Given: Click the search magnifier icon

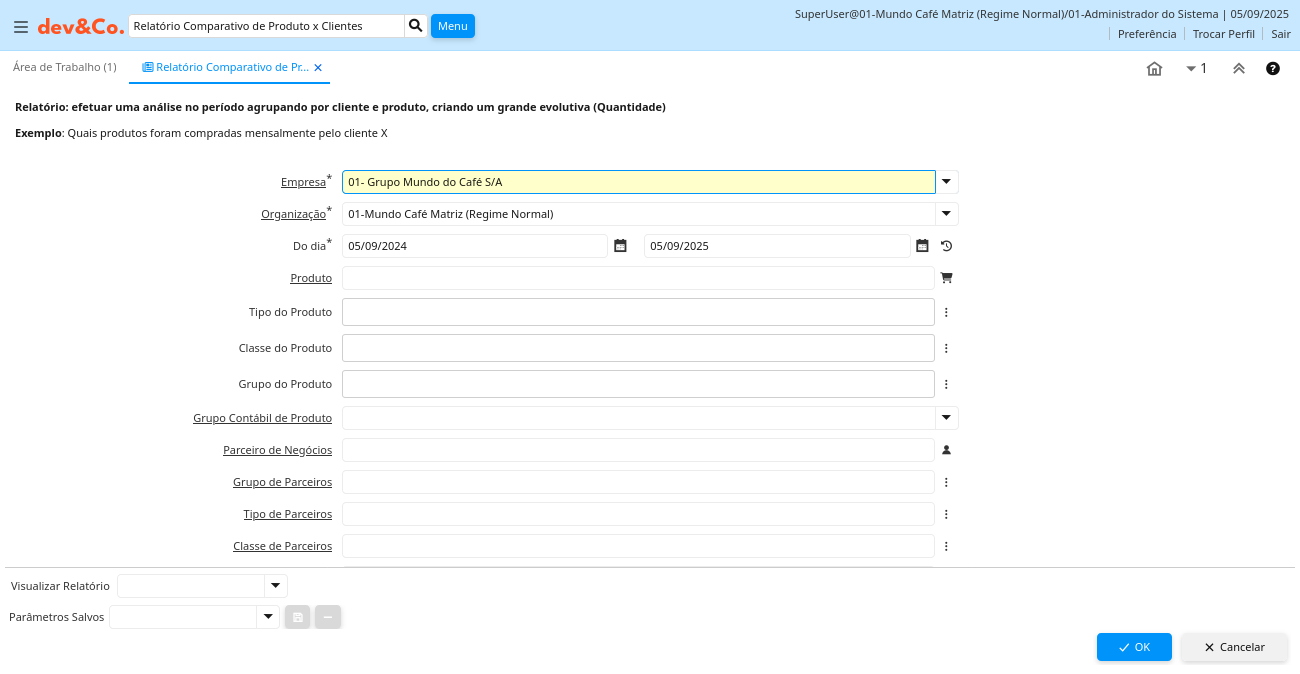Looking at the screenshot, I should coord(416,26).
